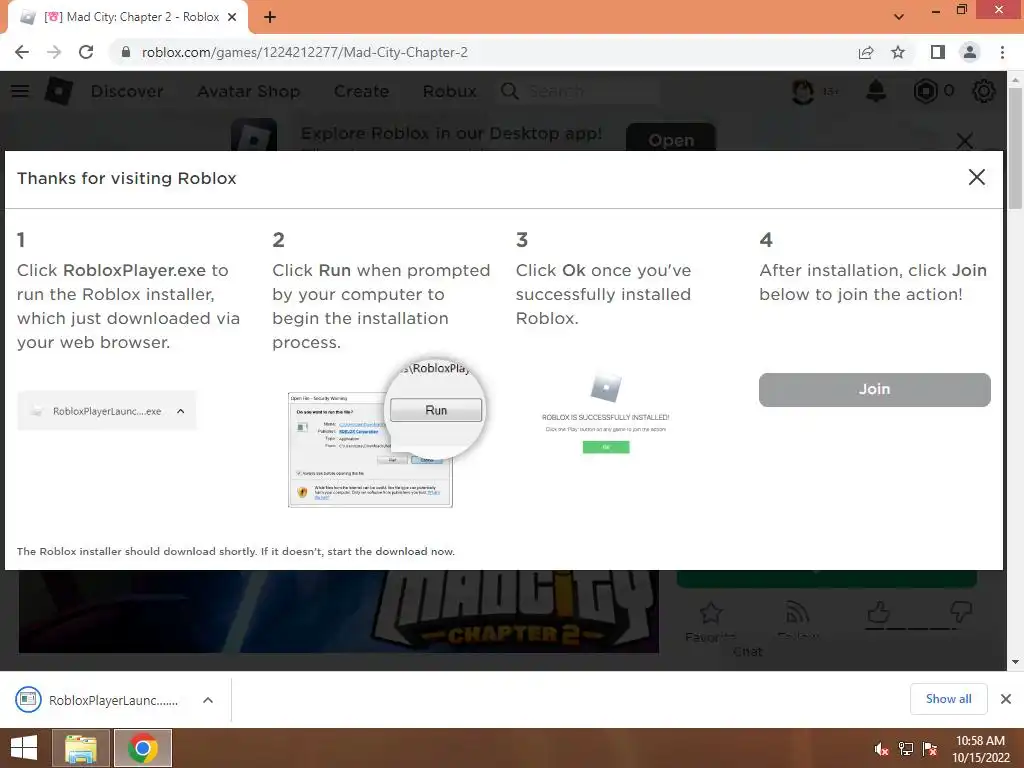This screenshot has height=768, width=1024.
Task: Close the downloads bar
Action: tap(1006, 699)
